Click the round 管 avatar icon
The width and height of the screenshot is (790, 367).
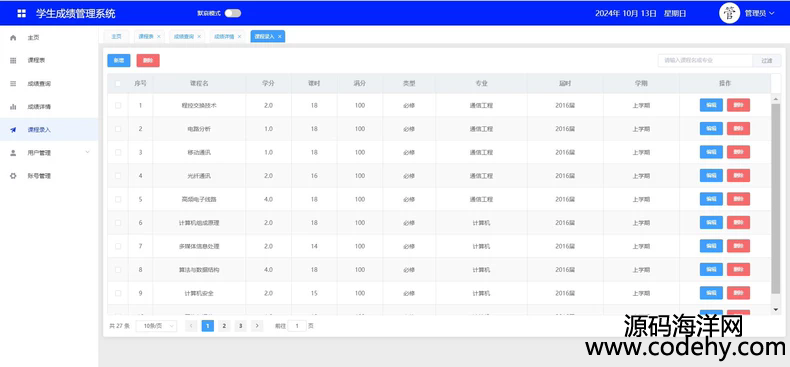tap(729, 14)
